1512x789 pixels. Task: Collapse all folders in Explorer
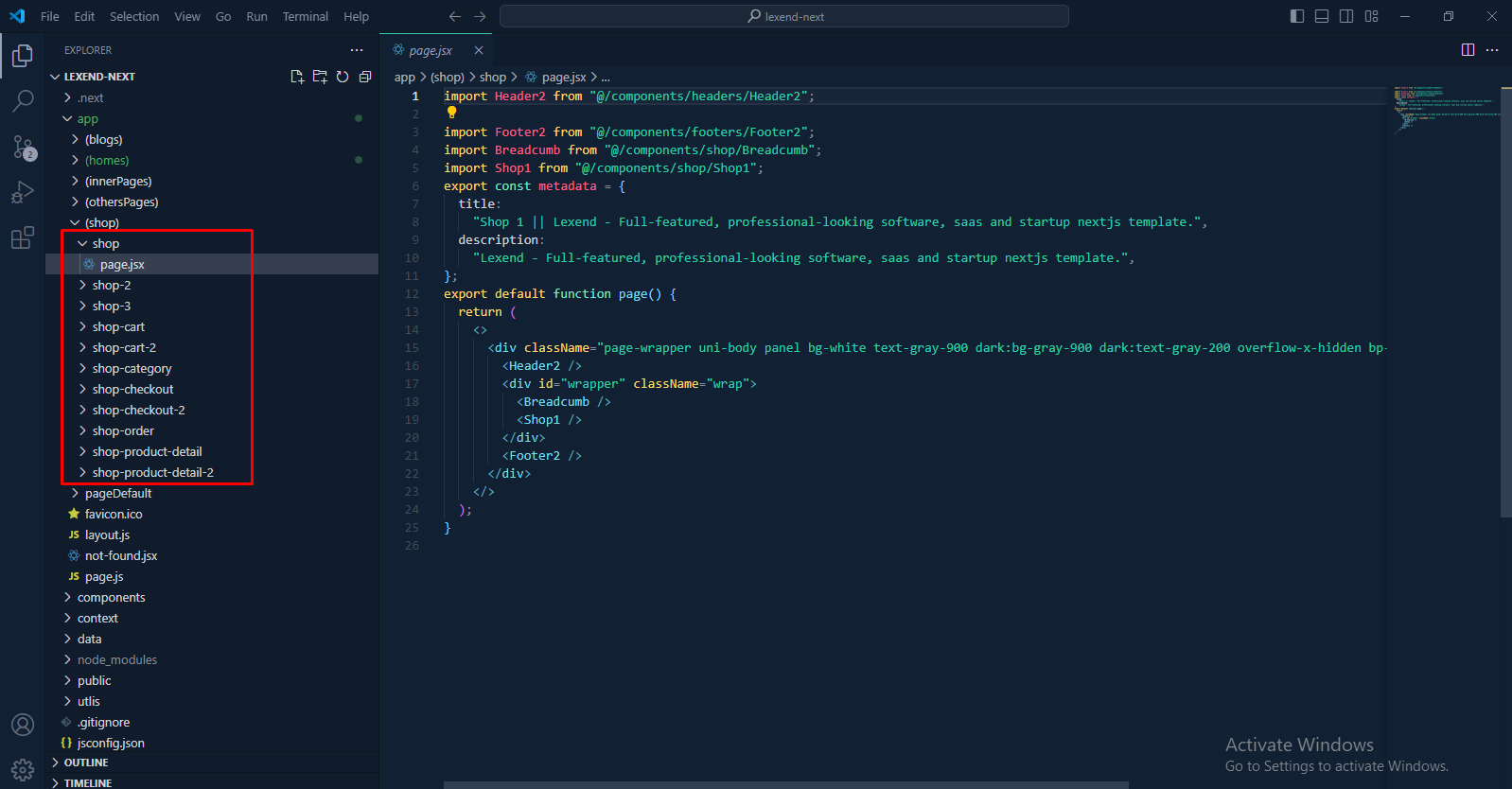(365, 77)
